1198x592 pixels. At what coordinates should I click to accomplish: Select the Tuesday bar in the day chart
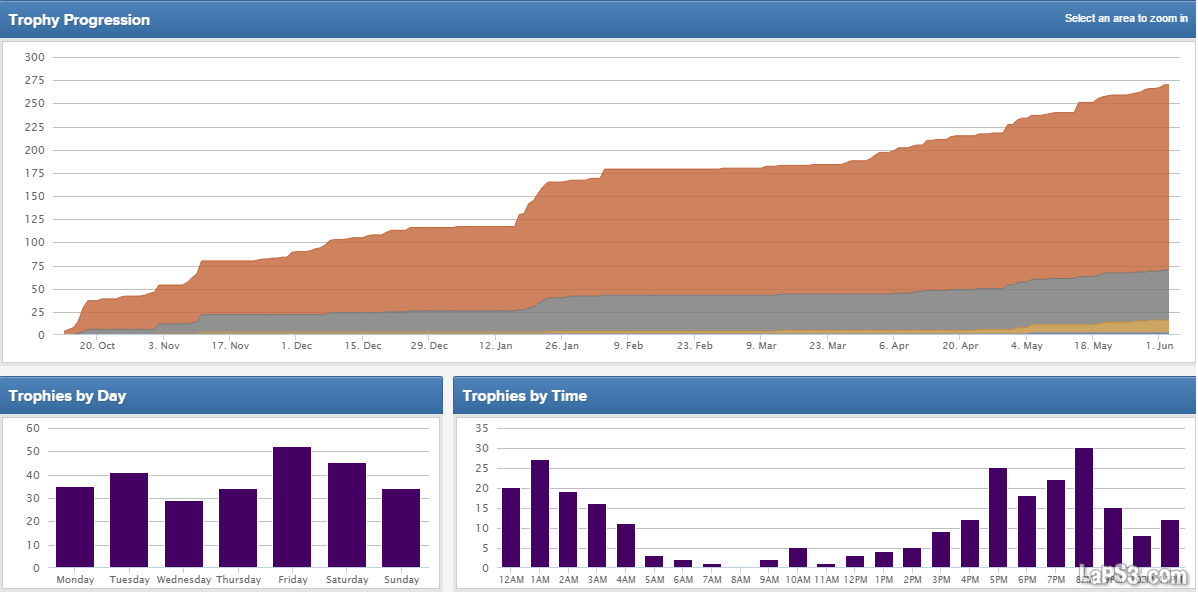coord(129,520)
